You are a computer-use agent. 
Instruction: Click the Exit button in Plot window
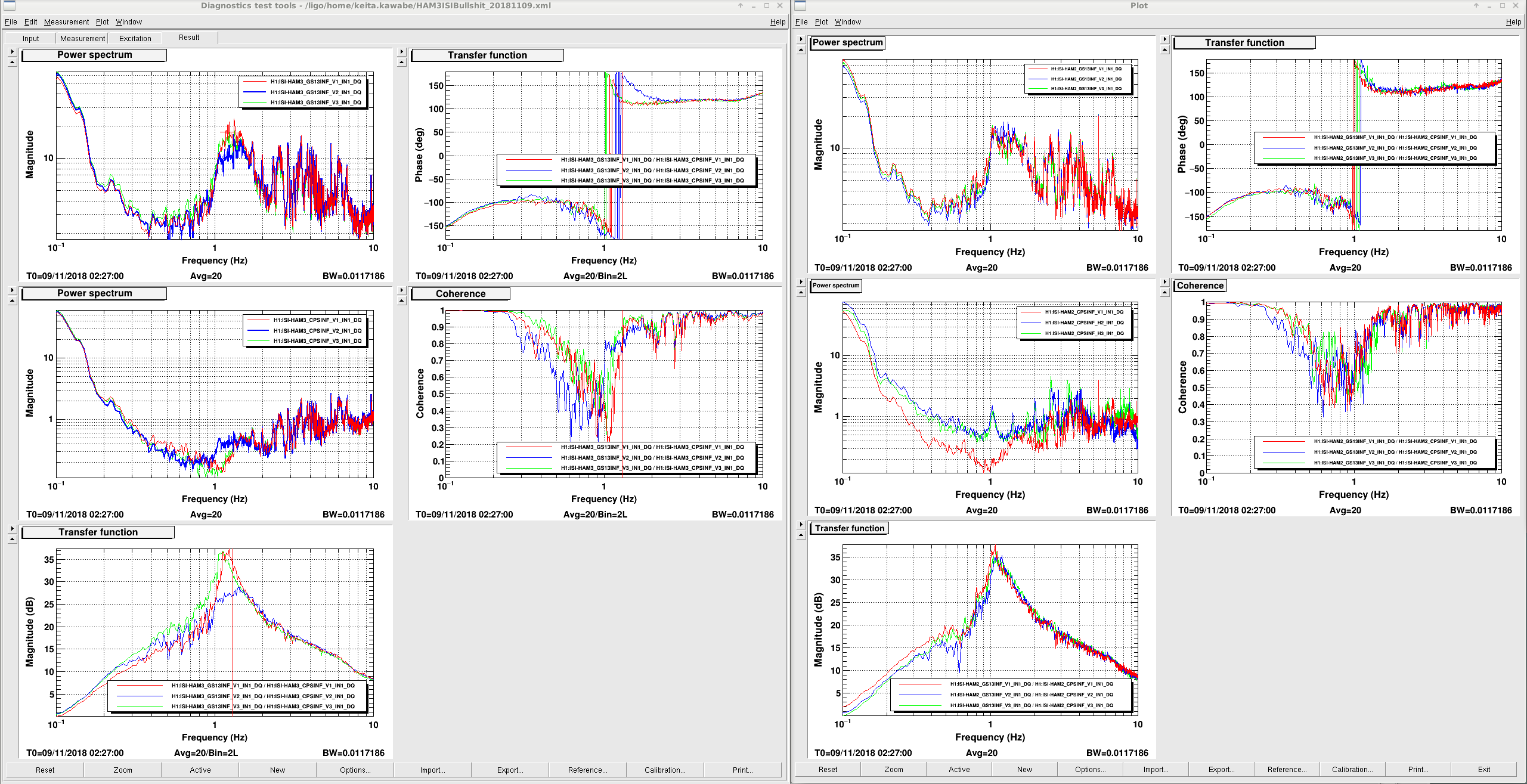click(x=1483, y=769)
